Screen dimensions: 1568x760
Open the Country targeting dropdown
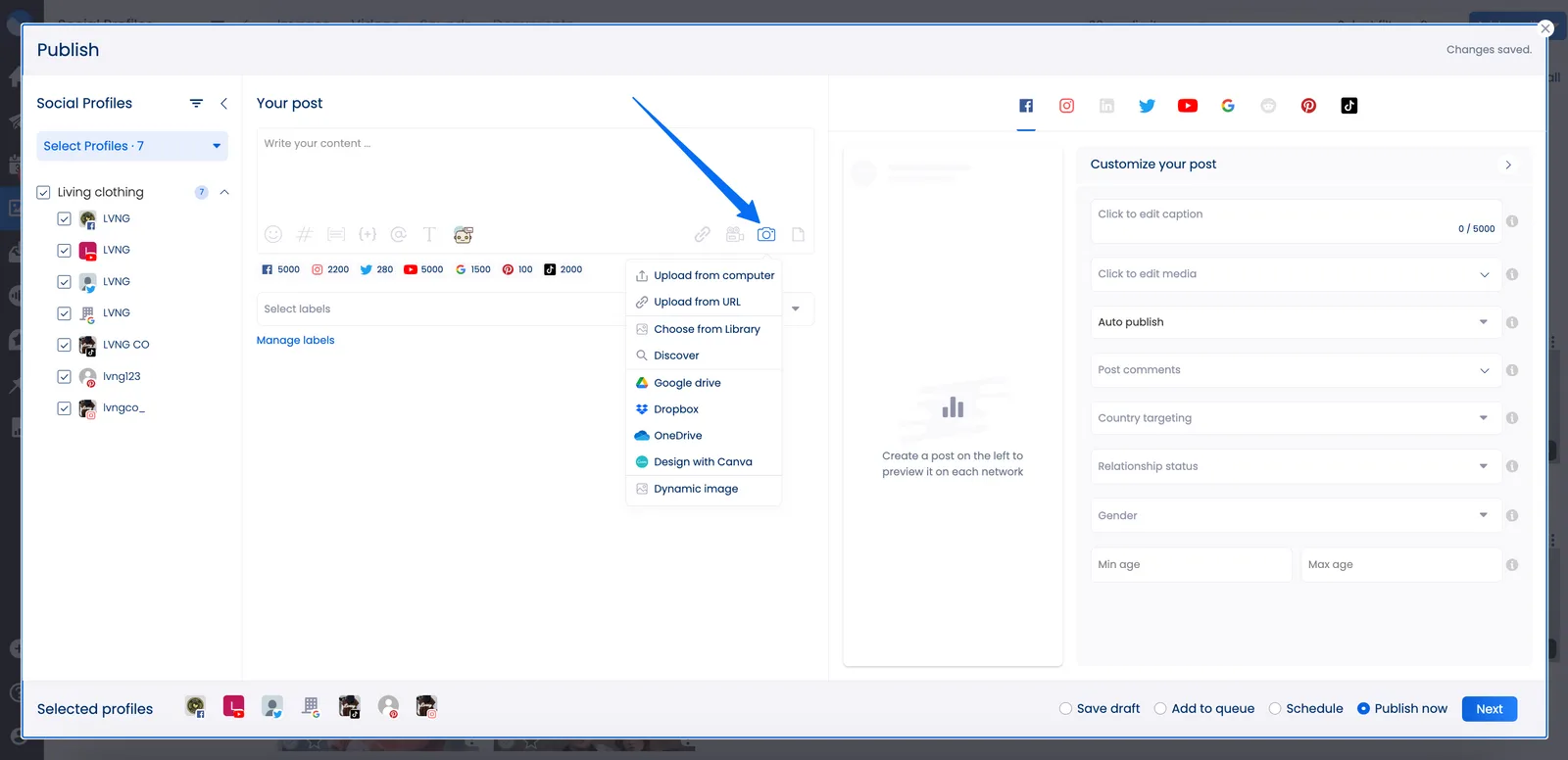1296,418
